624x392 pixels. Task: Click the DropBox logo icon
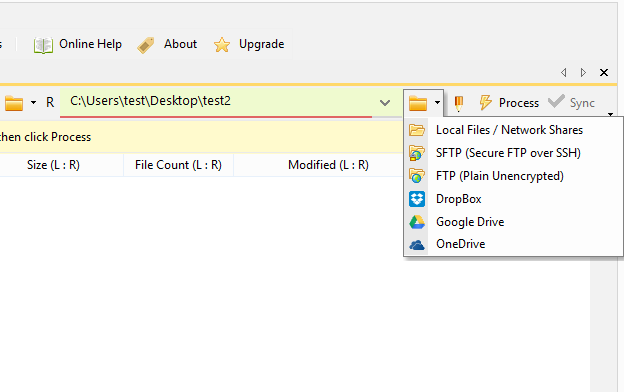point(417,199)
